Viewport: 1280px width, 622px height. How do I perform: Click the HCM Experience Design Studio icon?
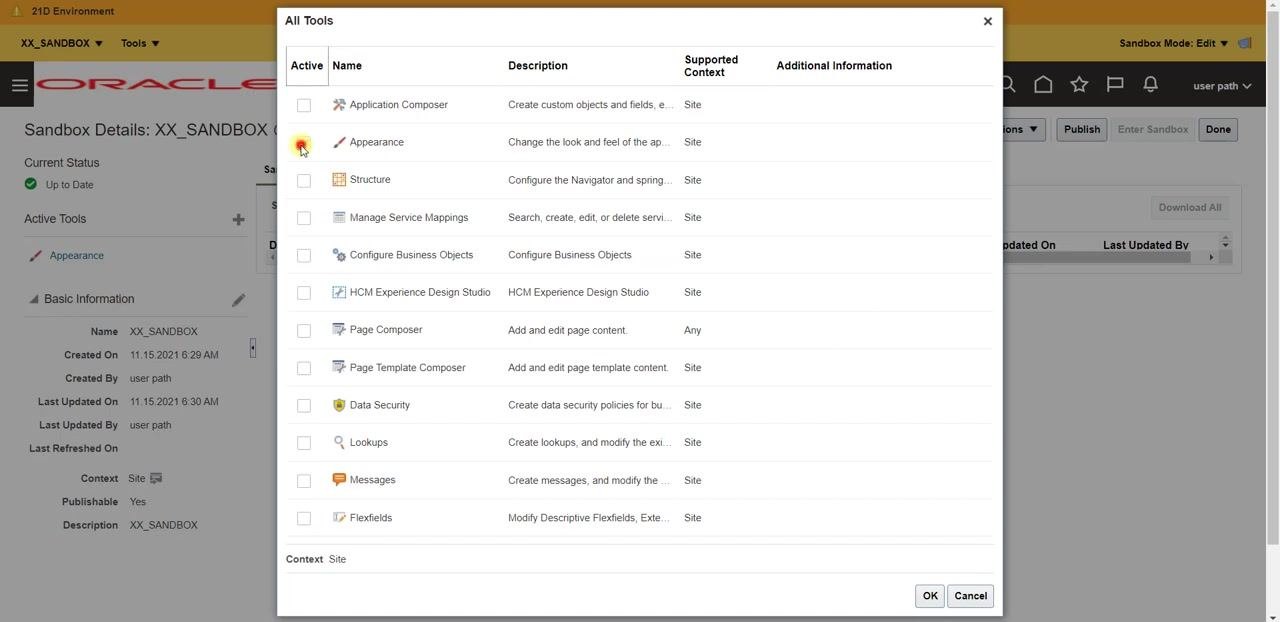(x=339, y=293)
